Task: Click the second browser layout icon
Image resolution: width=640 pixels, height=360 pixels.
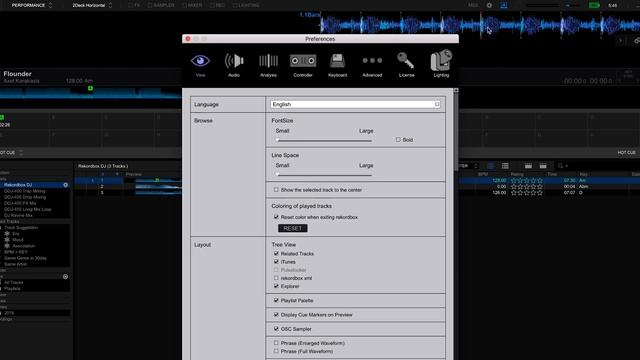Action: pyautogui.click(x=543, y=166)
